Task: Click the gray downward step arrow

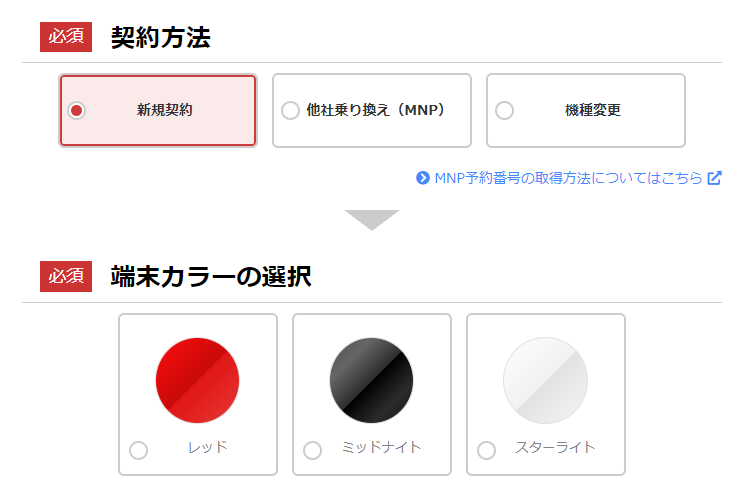Action: pos(372,220)
